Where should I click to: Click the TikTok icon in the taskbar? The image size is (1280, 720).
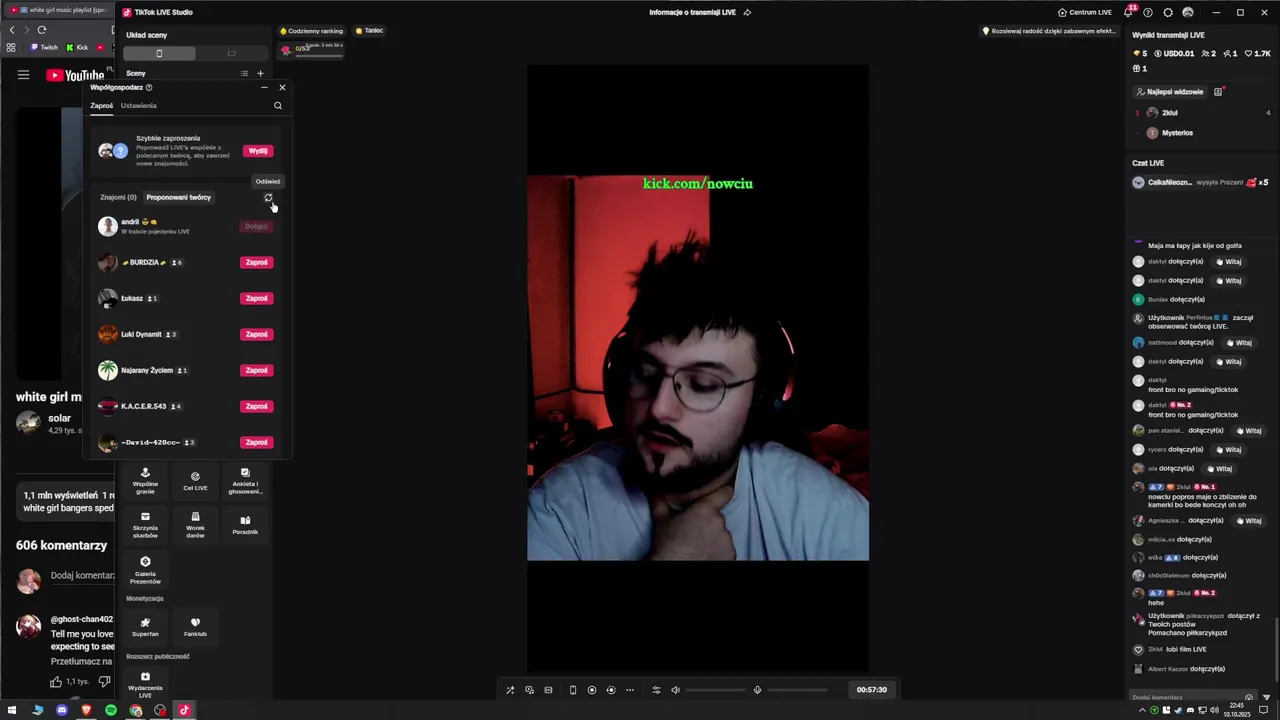point(184,710)
